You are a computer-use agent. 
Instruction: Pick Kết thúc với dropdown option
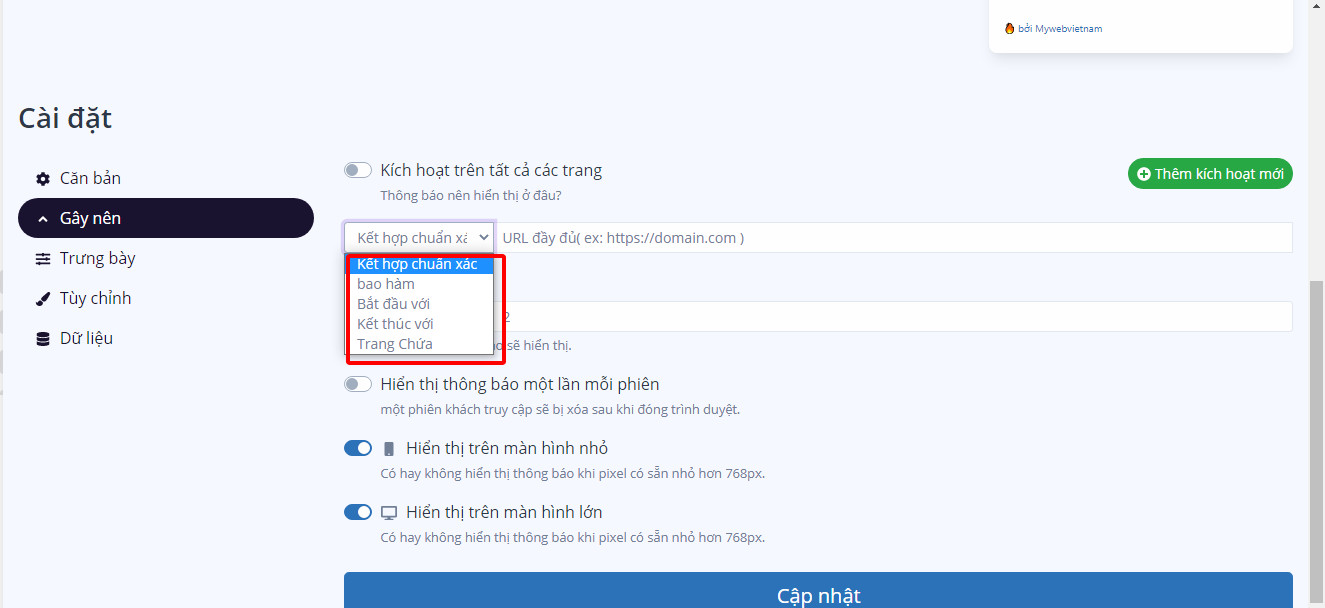pos(395,324)
